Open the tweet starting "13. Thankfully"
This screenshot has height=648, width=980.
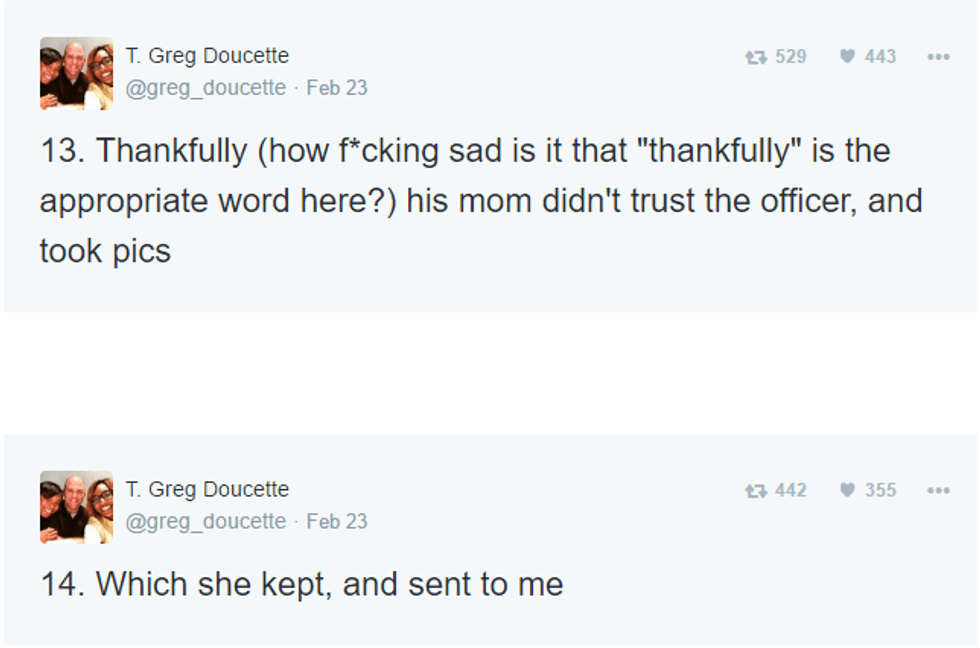click(x=465, y=200)
